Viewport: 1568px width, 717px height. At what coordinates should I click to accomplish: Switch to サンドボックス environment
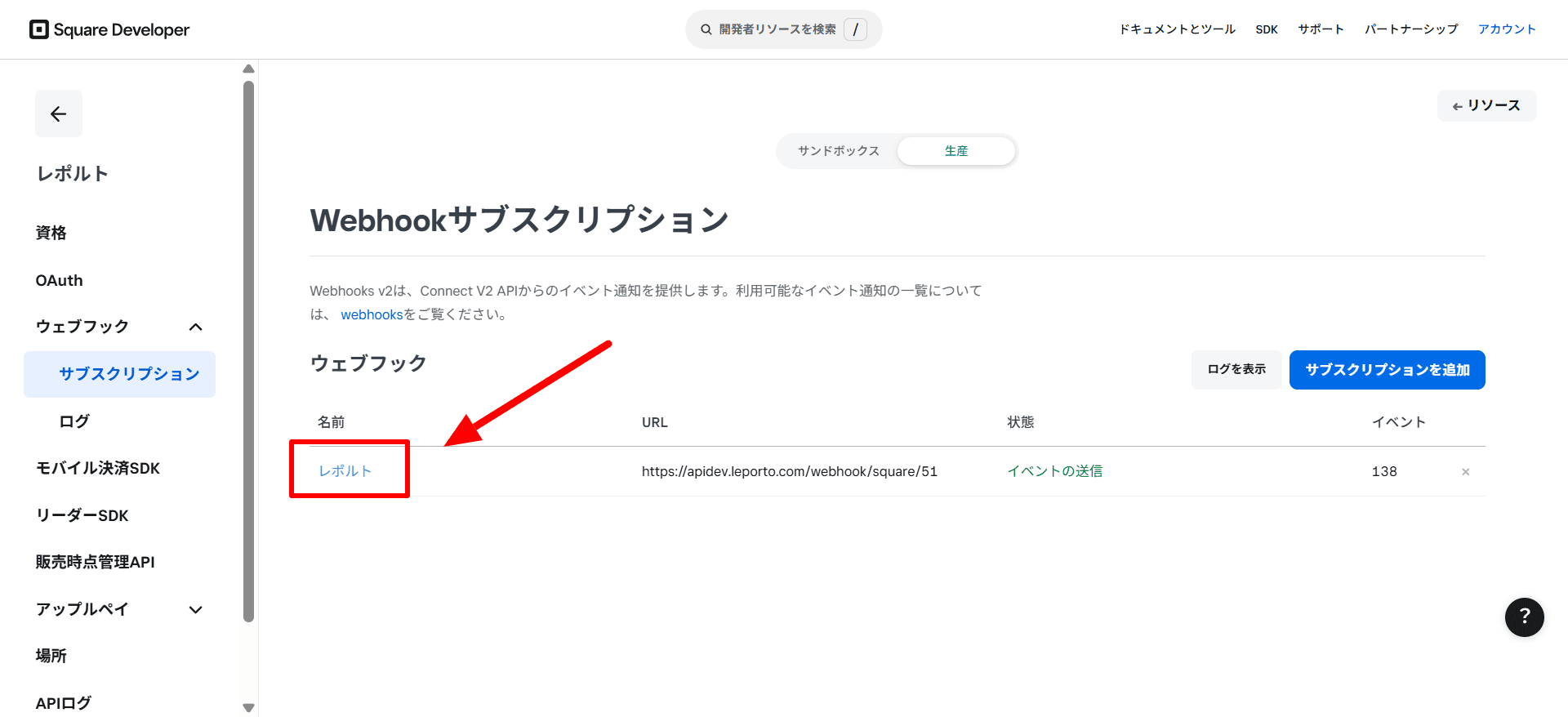(839, 151)
